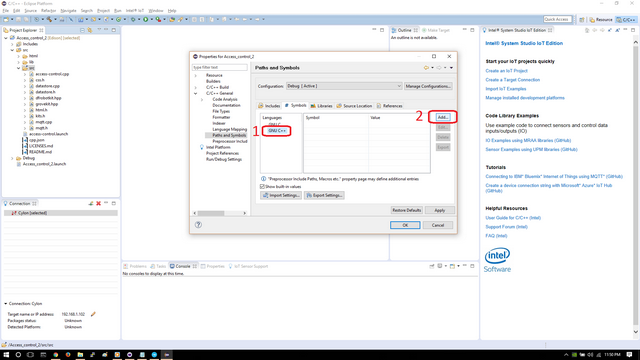The height and width of the screenshot is (360, 640).
Task: Click the Build hammer toolbar icon
Action: point(49,19)
